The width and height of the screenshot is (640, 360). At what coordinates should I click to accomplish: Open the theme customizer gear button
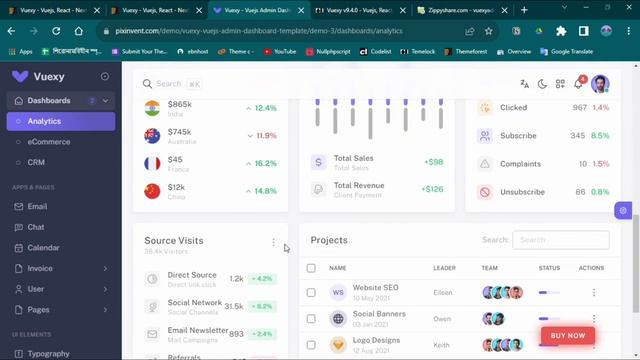[623, 211]
